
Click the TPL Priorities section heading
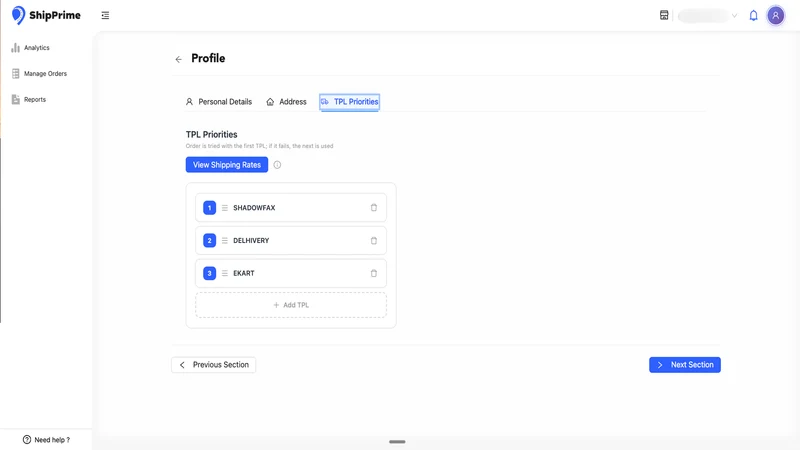[x=211, y=135]
